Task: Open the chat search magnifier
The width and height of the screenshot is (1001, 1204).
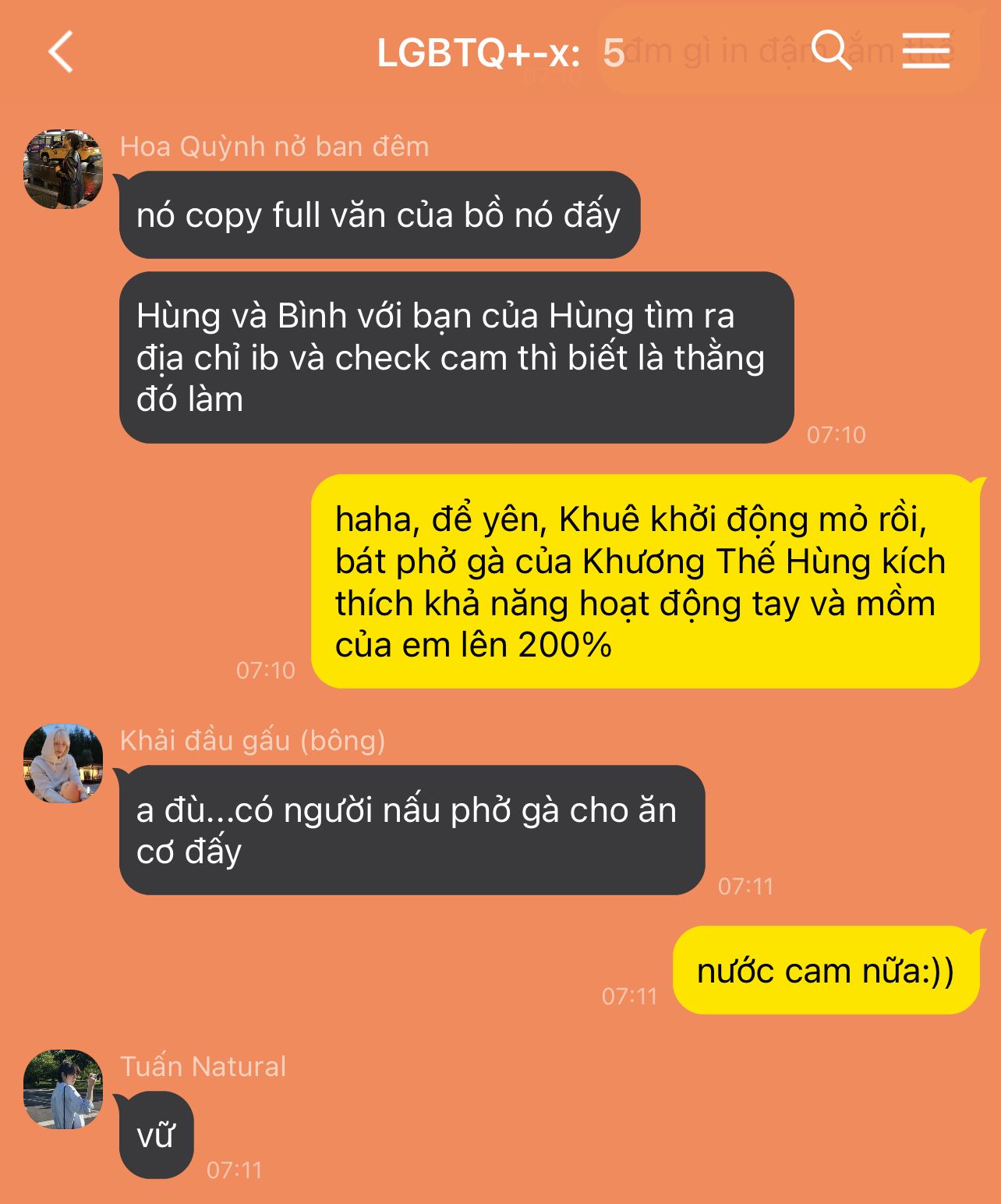Action: [831, 51]
